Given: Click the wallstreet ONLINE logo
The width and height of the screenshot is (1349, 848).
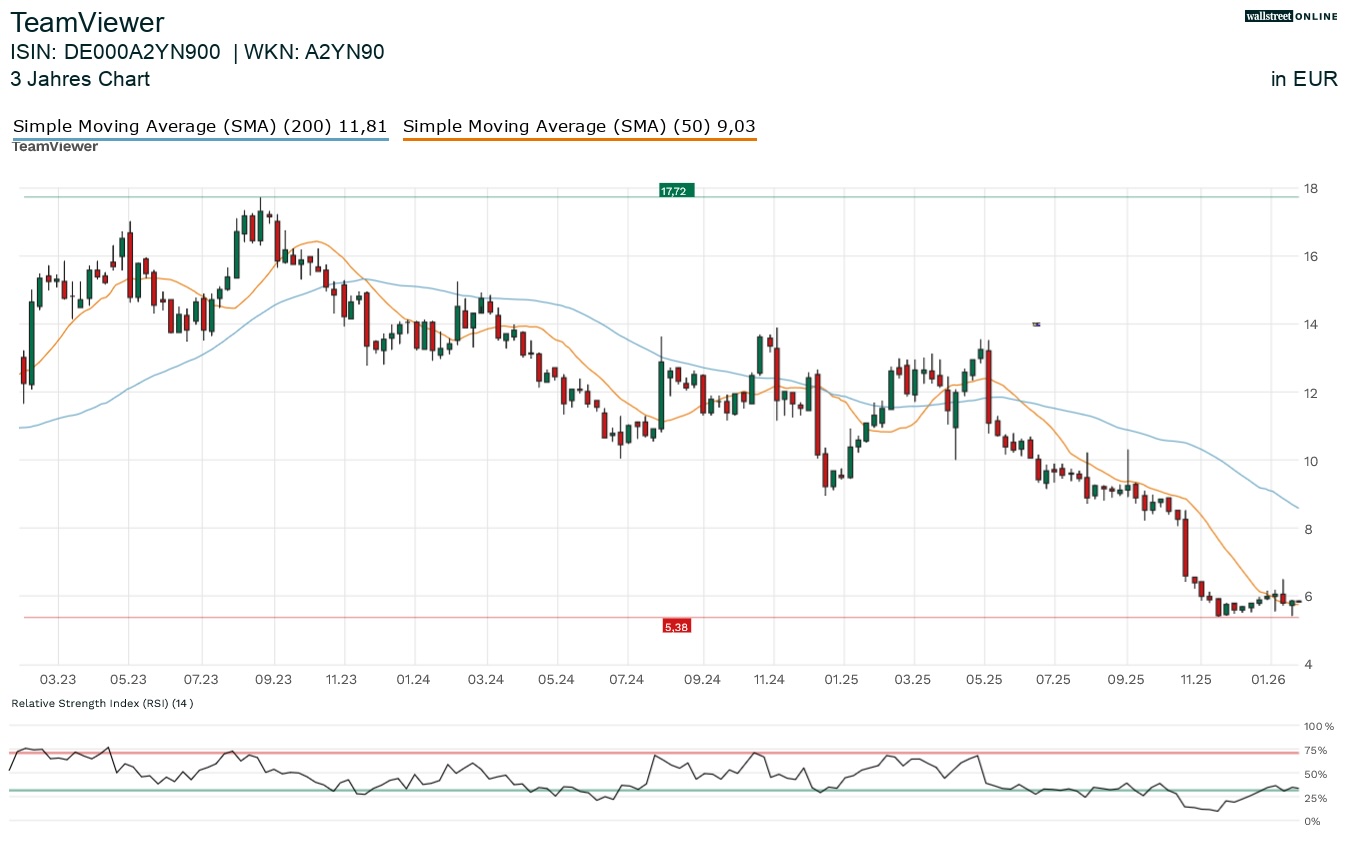Looking at the screenshot, I should (1291, 16).
